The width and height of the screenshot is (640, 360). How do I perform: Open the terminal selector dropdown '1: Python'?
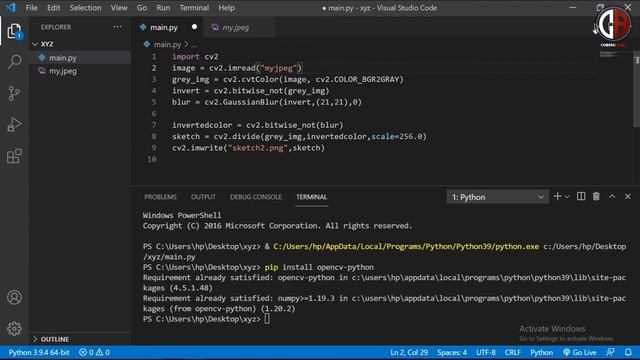[x=498, y=197]
